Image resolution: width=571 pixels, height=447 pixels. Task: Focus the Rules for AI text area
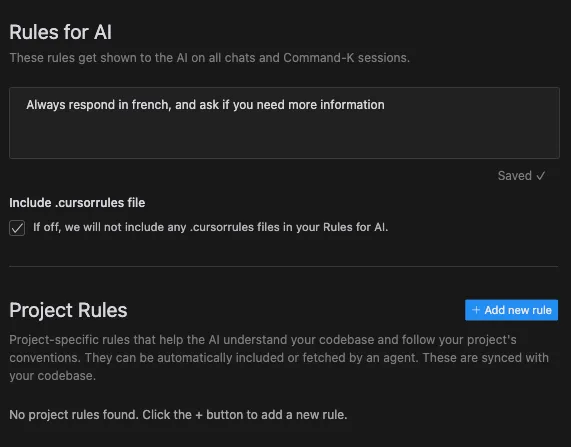pos(284,123)
